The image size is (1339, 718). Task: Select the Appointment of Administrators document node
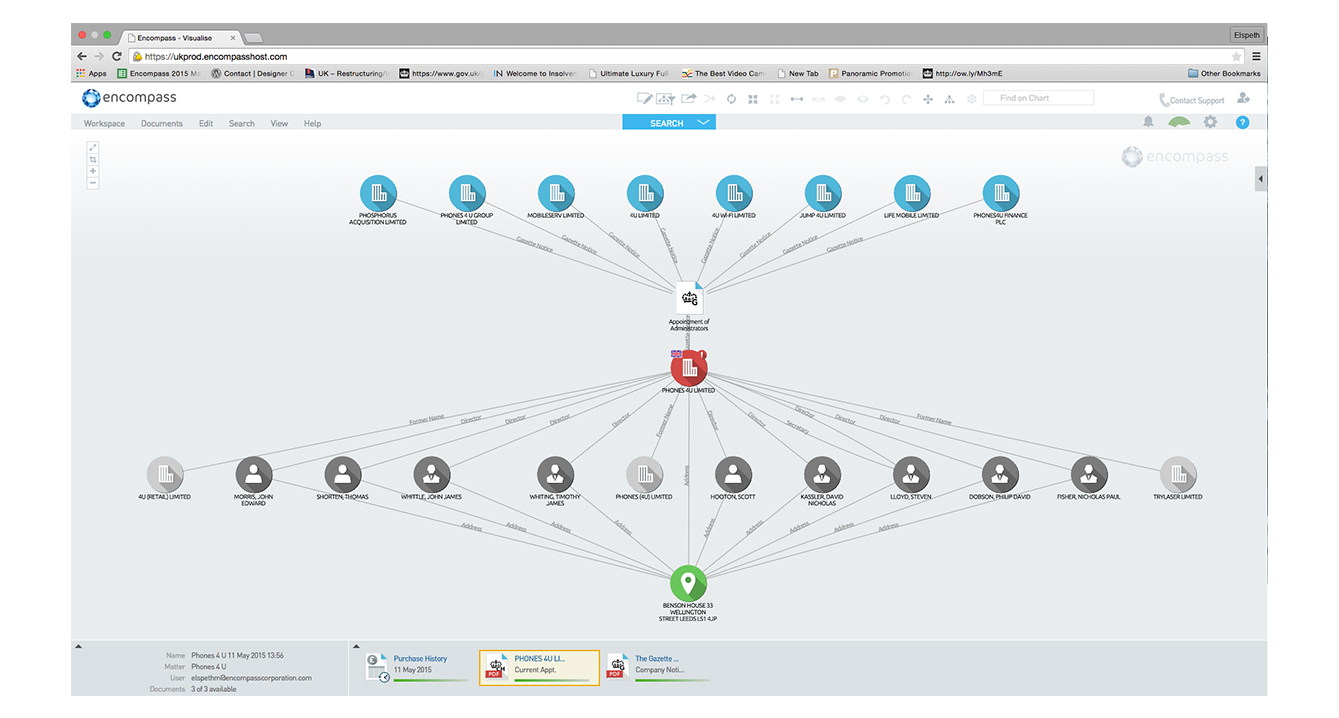(689, 299)
